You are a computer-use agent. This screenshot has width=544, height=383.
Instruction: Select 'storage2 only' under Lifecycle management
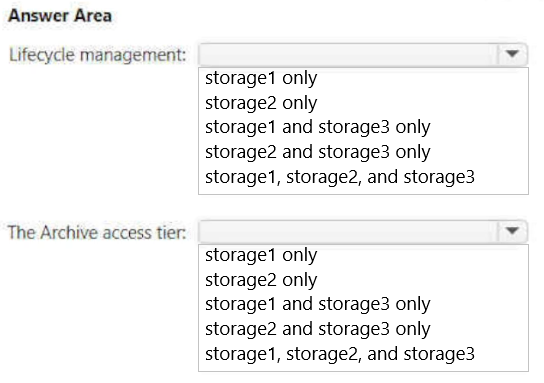(261, 103)
